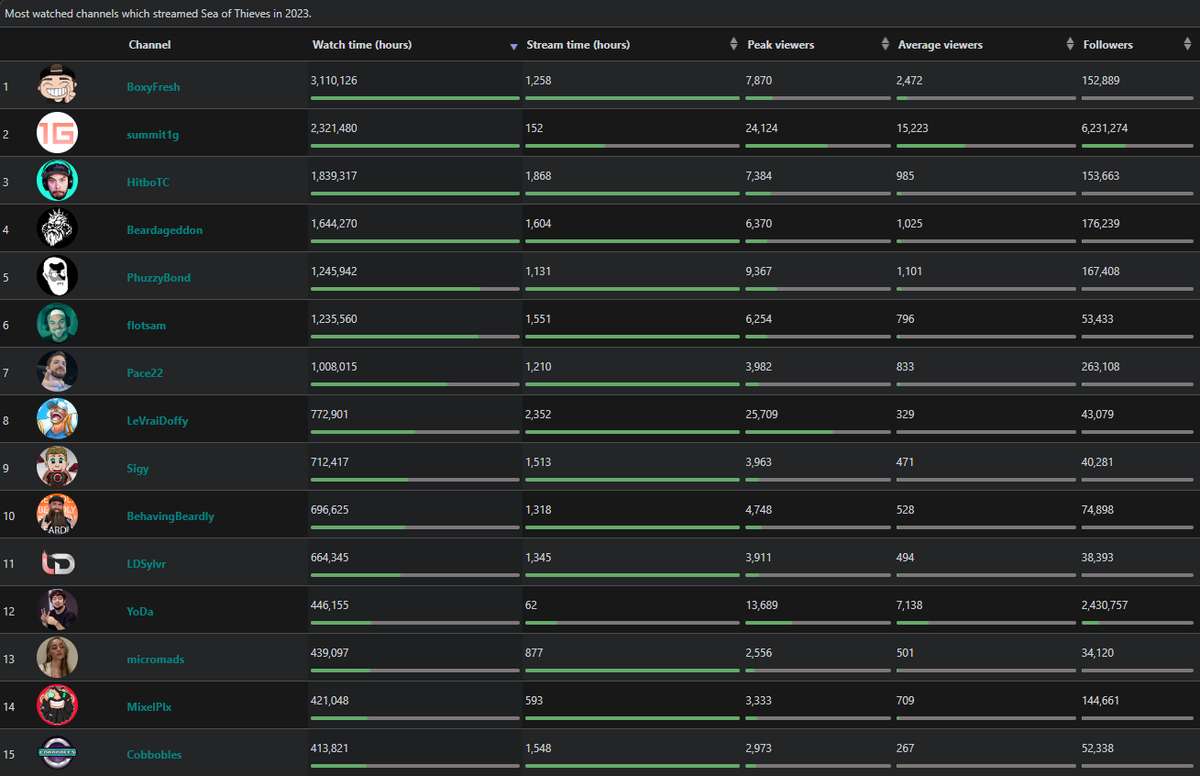Click the flotsam channel name
The width and height of the screenshot is (1200, 776).
click(x=146, y=326)
